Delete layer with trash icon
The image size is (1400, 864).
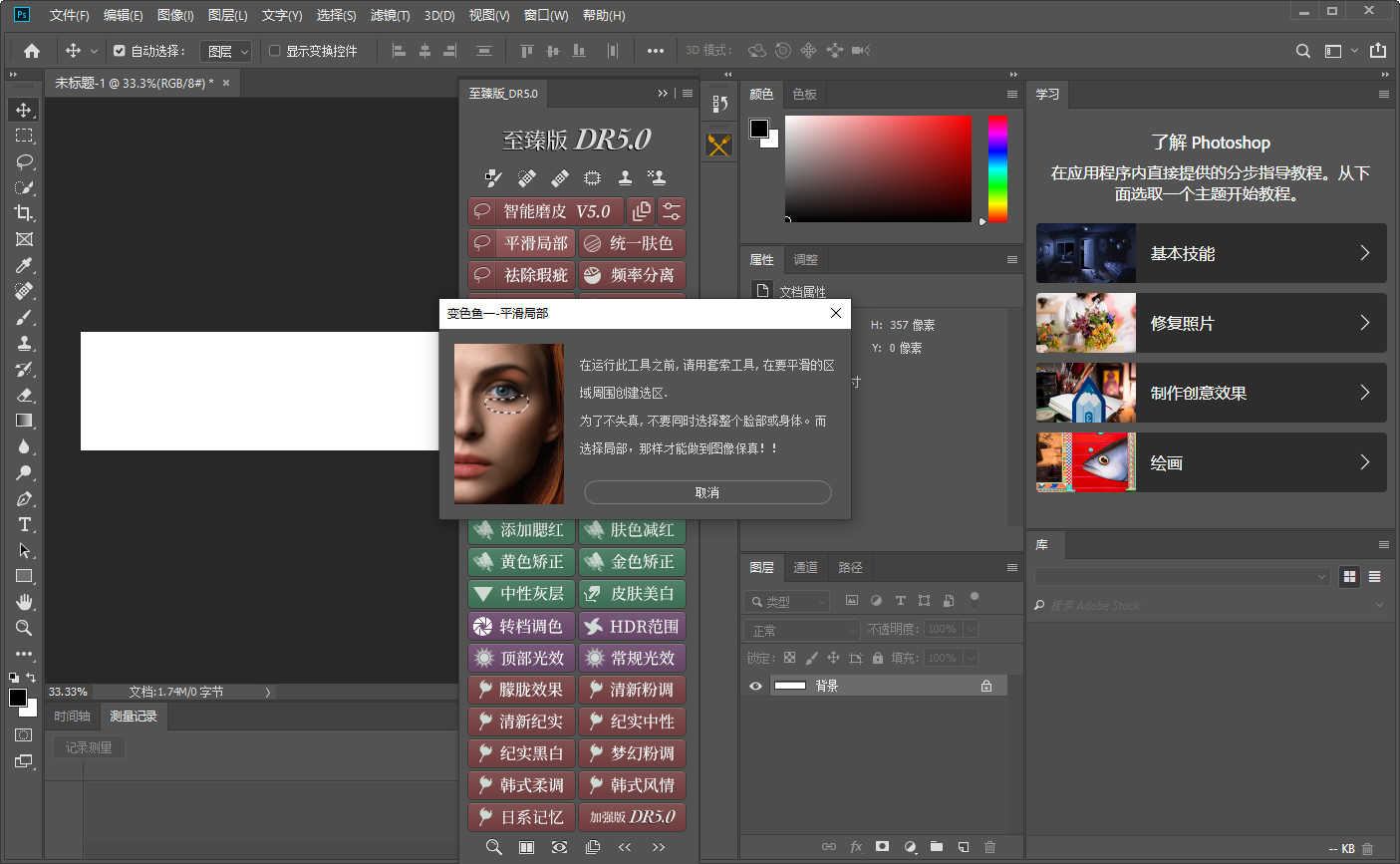click(989, 846)
